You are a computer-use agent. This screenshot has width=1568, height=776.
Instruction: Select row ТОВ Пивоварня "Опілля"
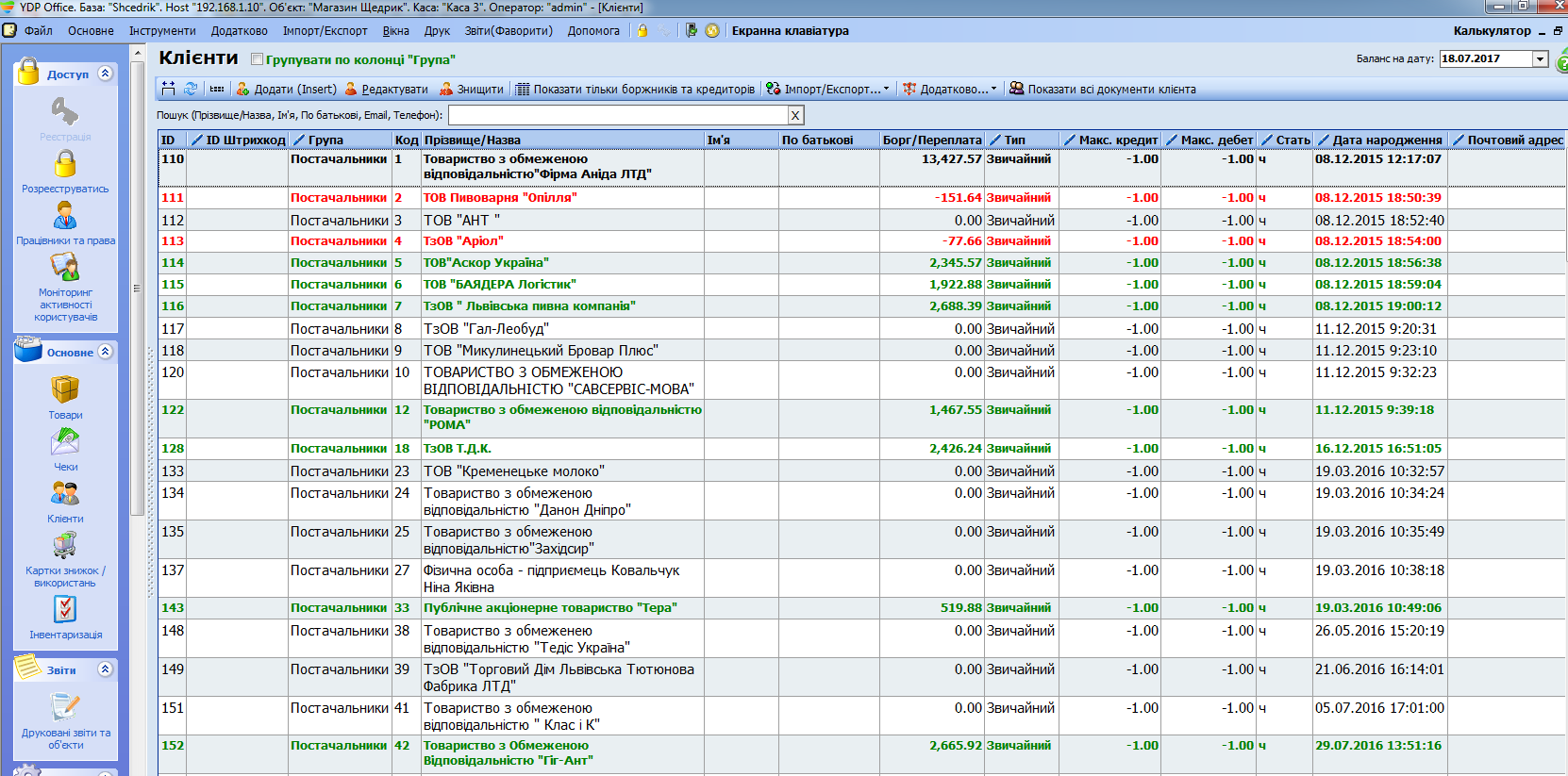862,198
